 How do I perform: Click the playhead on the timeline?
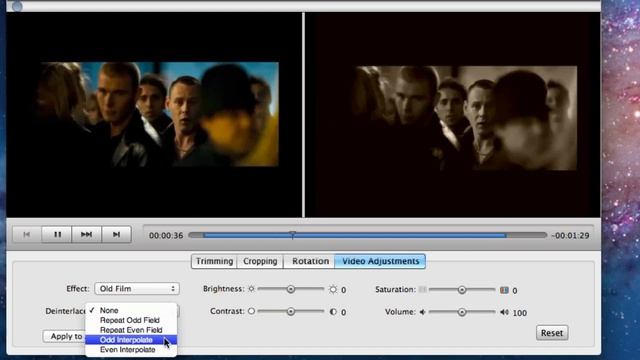coord(293,235)
